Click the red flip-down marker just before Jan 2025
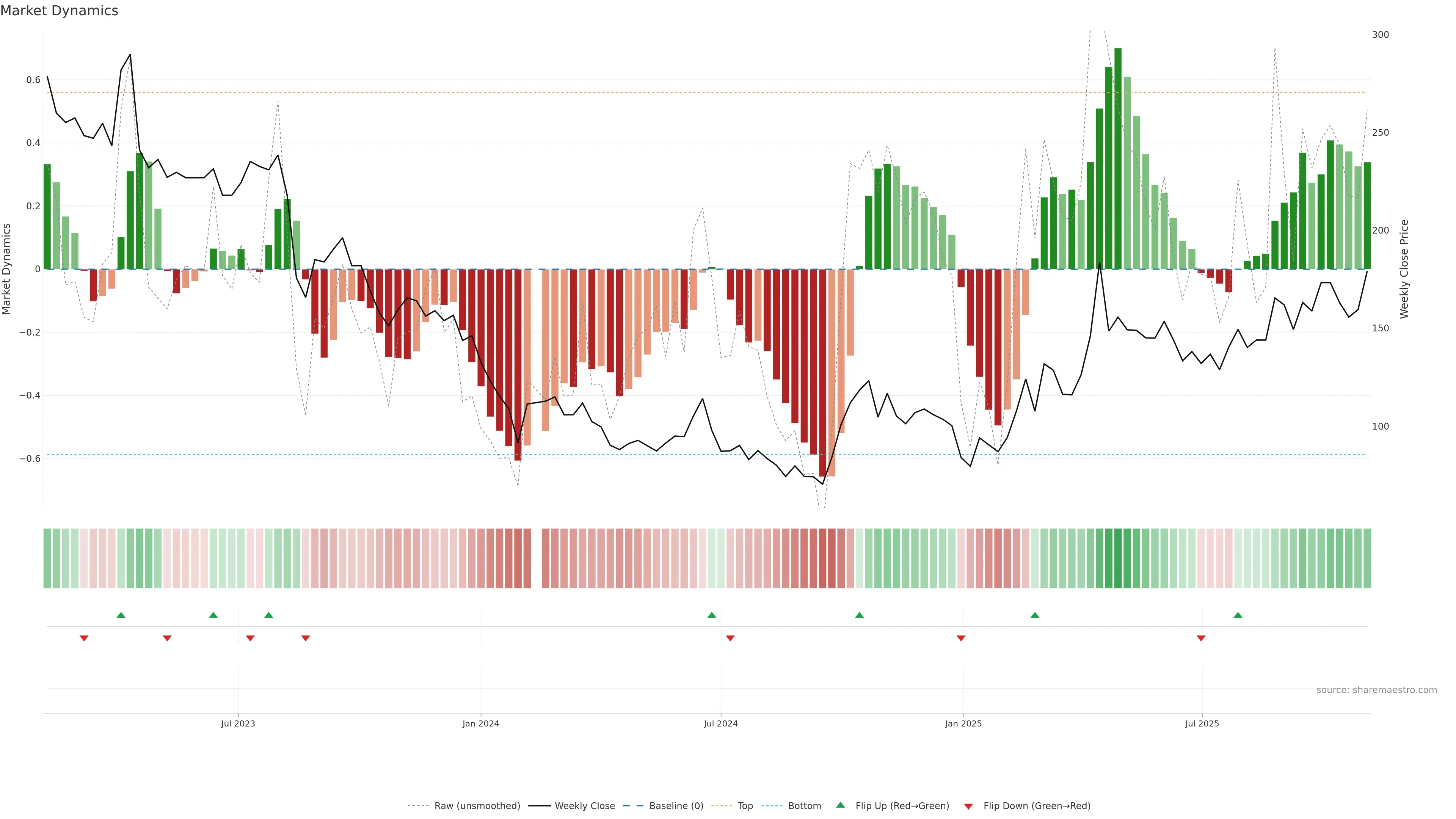The width and height of the screenshot is (1456, 819). 961,638
